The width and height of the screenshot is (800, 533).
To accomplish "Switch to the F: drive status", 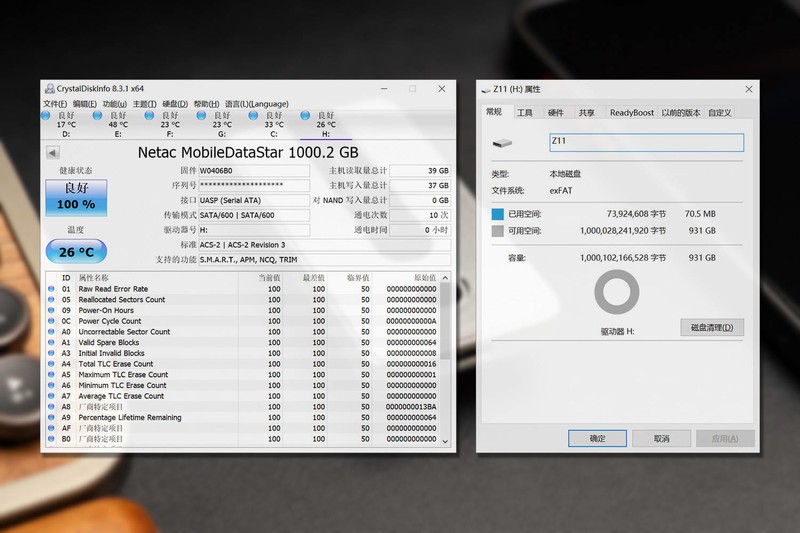I will tap(170, 123).
